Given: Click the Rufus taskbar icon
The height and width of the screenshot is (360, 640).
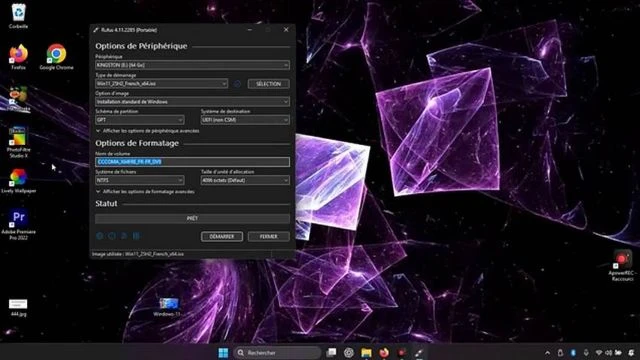Looking at the screenshot, I should click(419, 353).
